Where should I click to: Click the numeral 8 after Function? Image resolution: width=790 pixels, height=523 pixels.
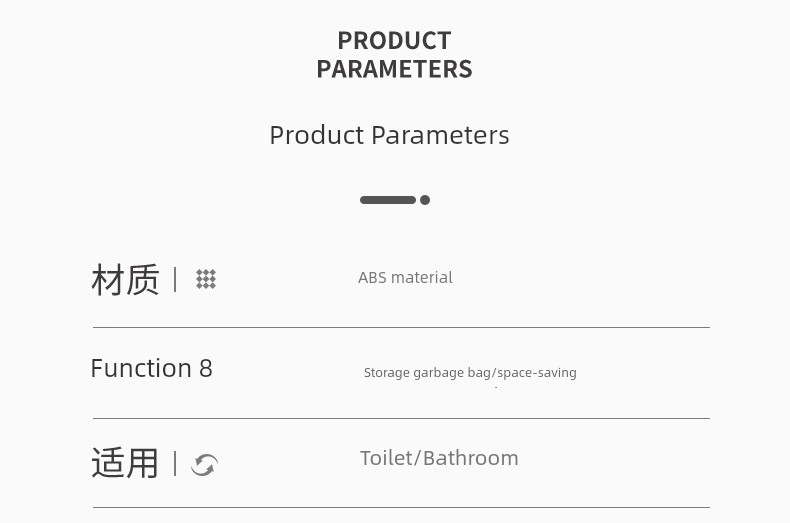click(x=206, y=368)
